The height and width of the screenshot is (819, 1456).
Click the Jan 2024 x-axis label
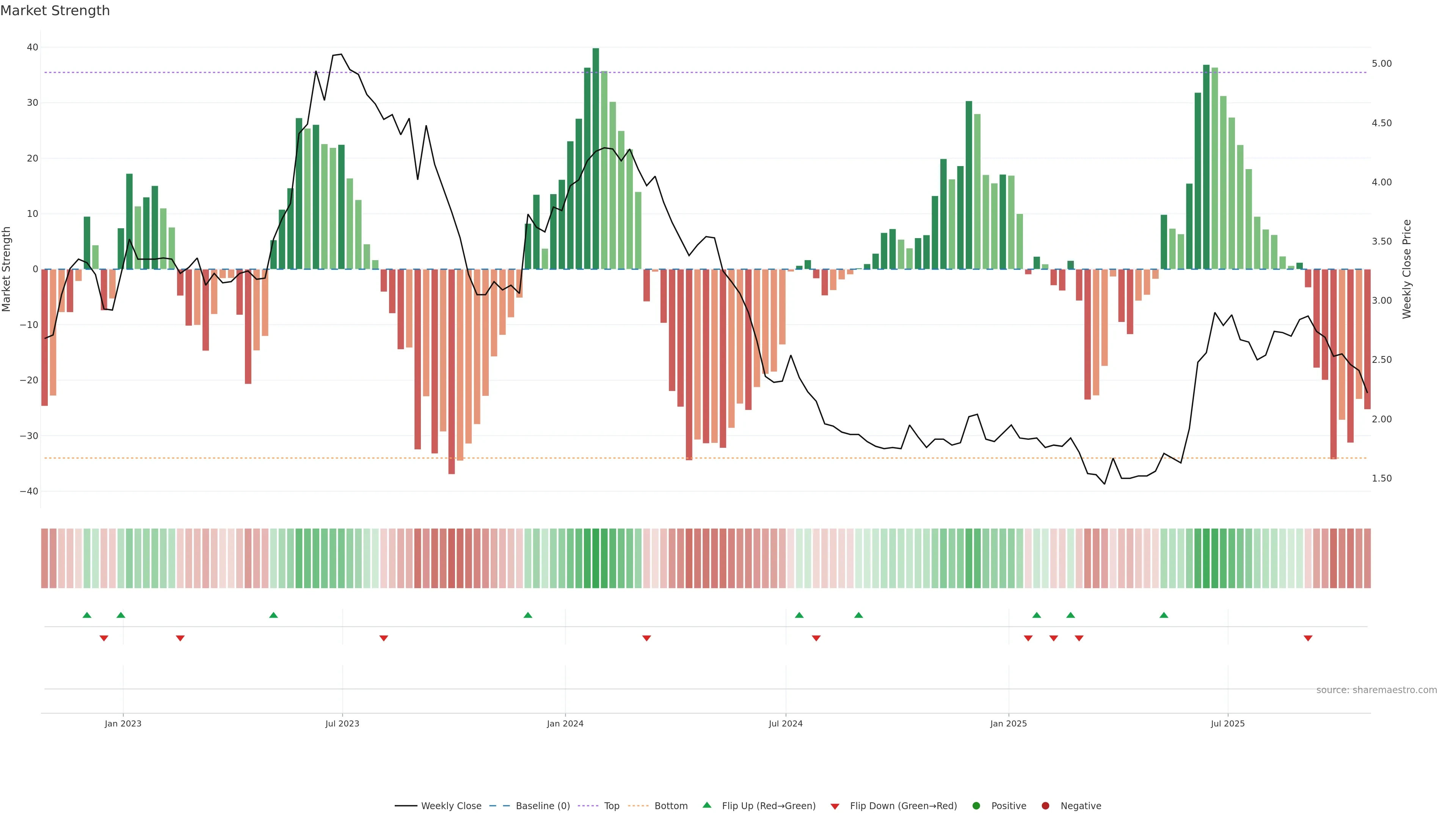click(x=565, y=723)
